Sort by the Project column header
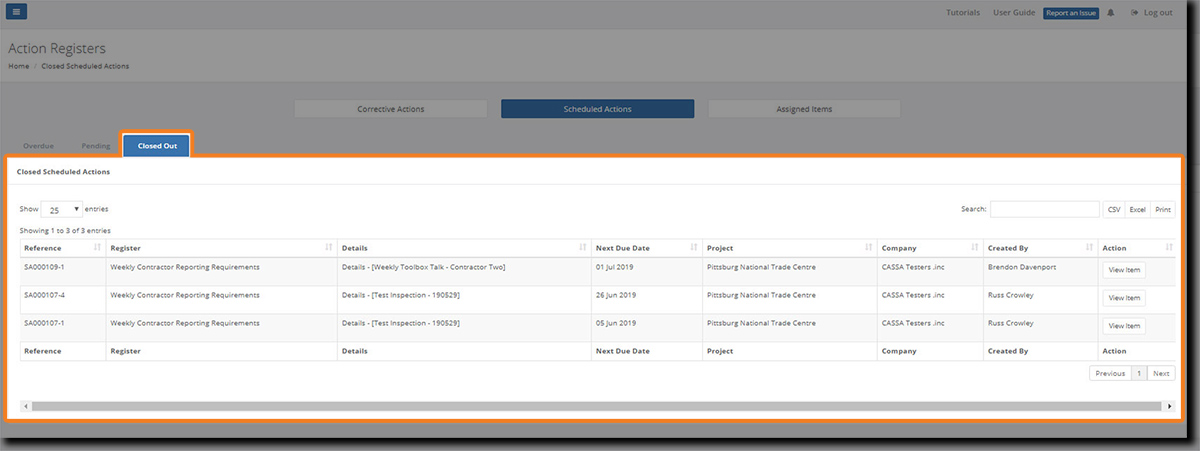Screen dimensions: 1200x451 pos(789,247)
